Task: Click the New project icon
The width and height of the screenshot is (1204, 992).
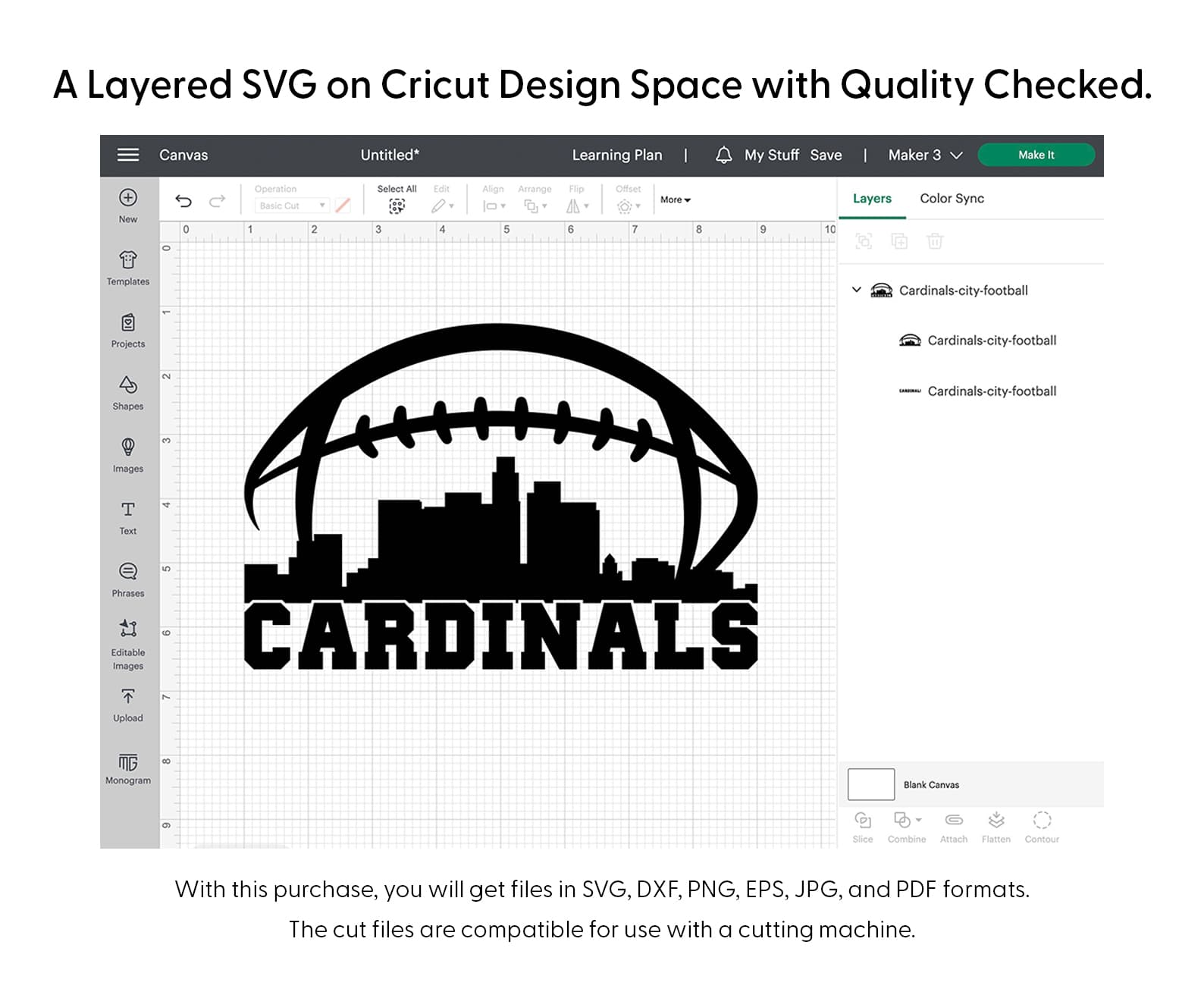Action: click(x=128, y=197)
